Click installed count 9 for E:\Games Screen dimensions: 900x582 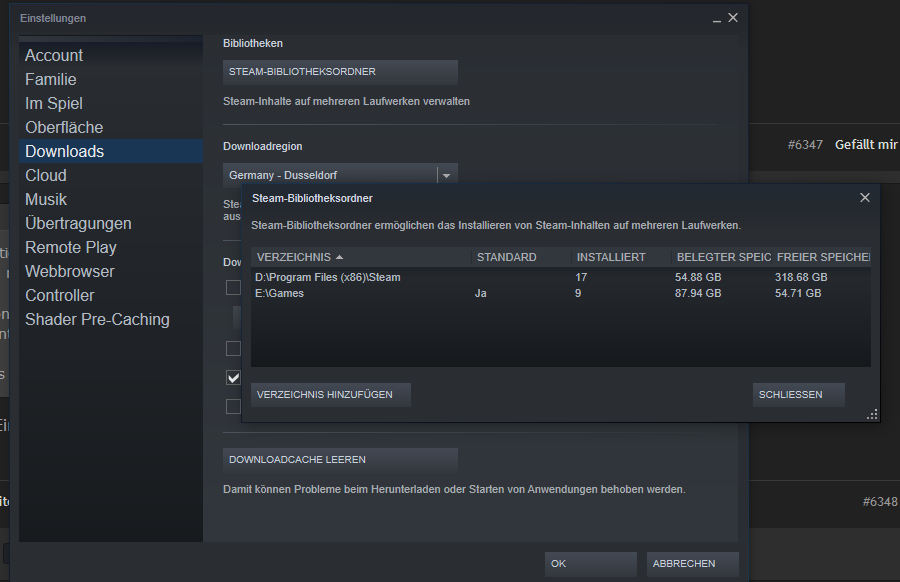[x=578, y=293]
